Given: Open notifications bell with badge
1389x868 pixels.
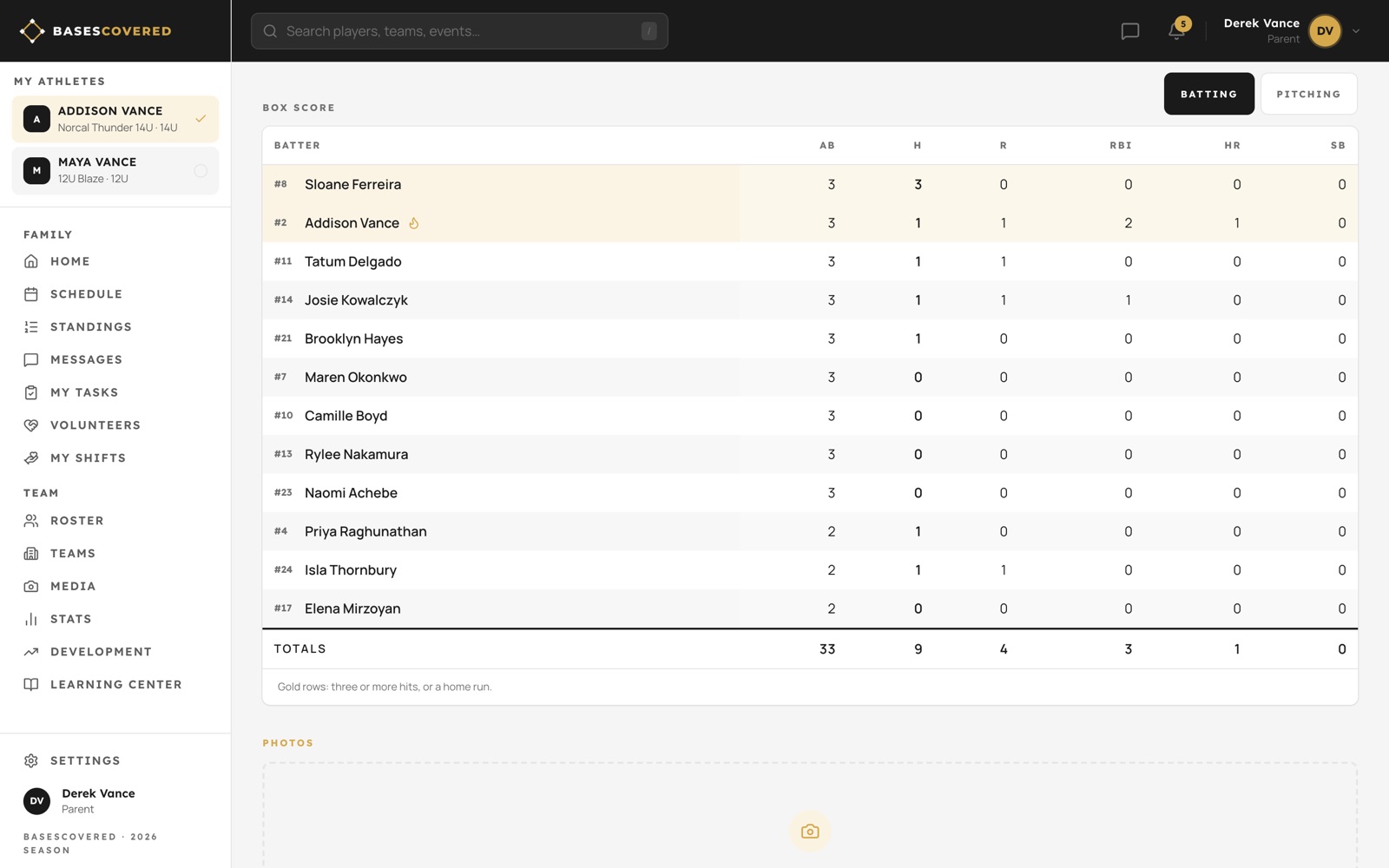Looking at the screenshot, I should (1176, 31).
